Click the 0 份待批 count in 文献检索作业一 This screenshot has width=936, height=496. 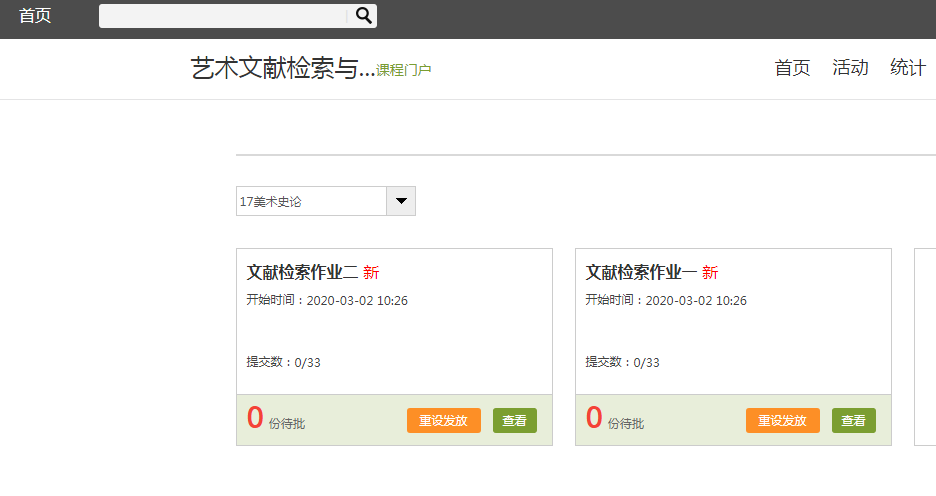(x=595, y=419)
